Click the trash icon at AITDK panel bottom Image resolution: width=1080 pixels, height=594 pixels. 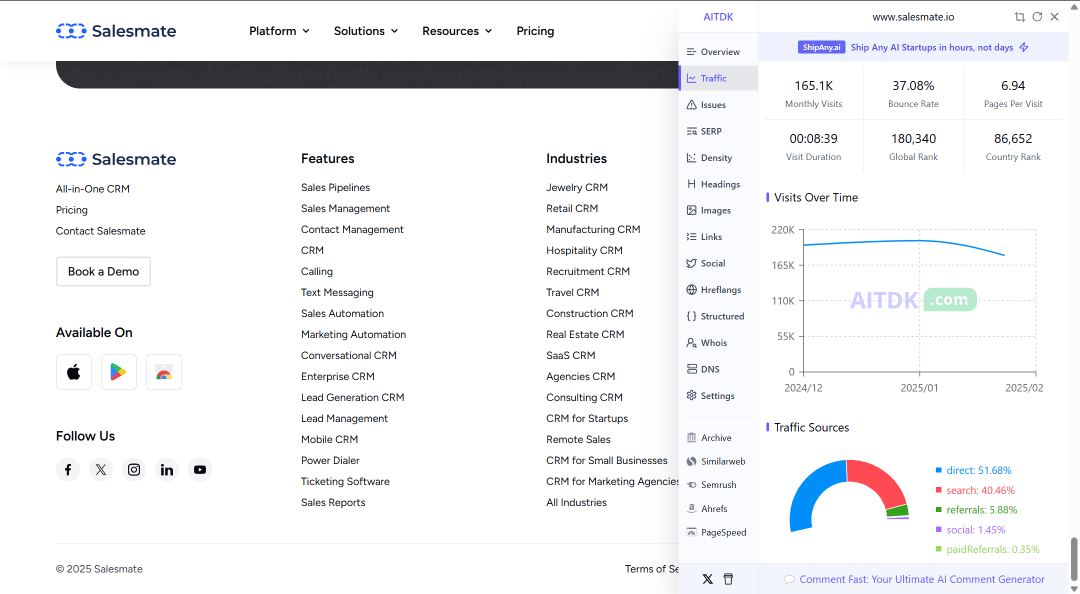[728, 580]
